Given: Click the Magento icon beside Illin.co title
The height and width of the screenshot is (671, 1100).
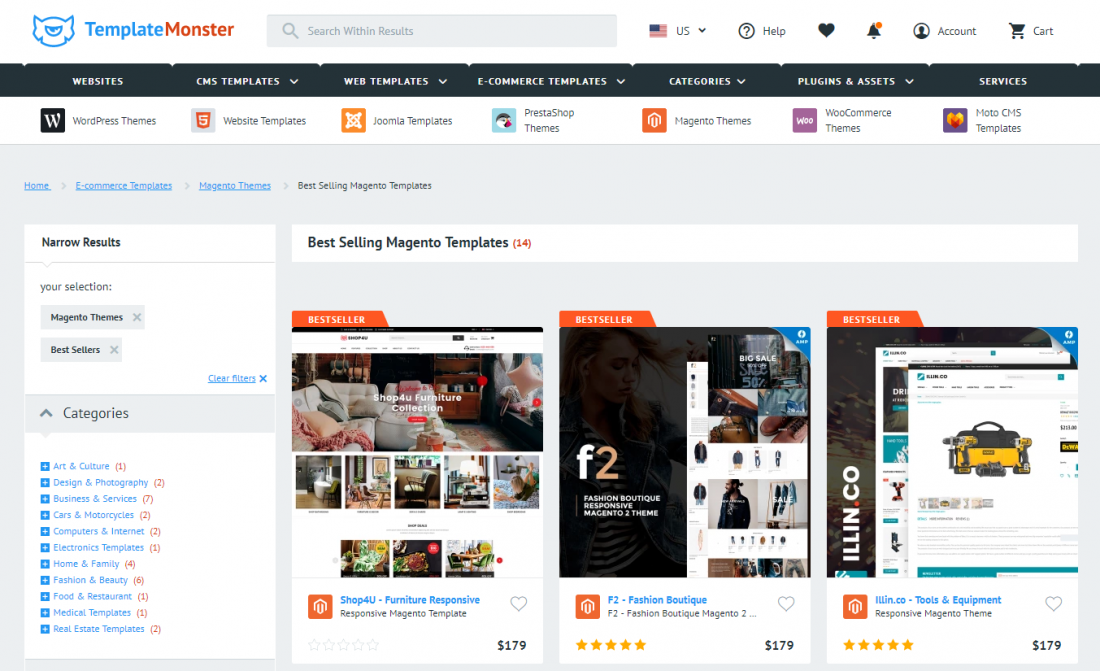Looking at the screenshot, I should pyautogui.click(x=855, y=606).
